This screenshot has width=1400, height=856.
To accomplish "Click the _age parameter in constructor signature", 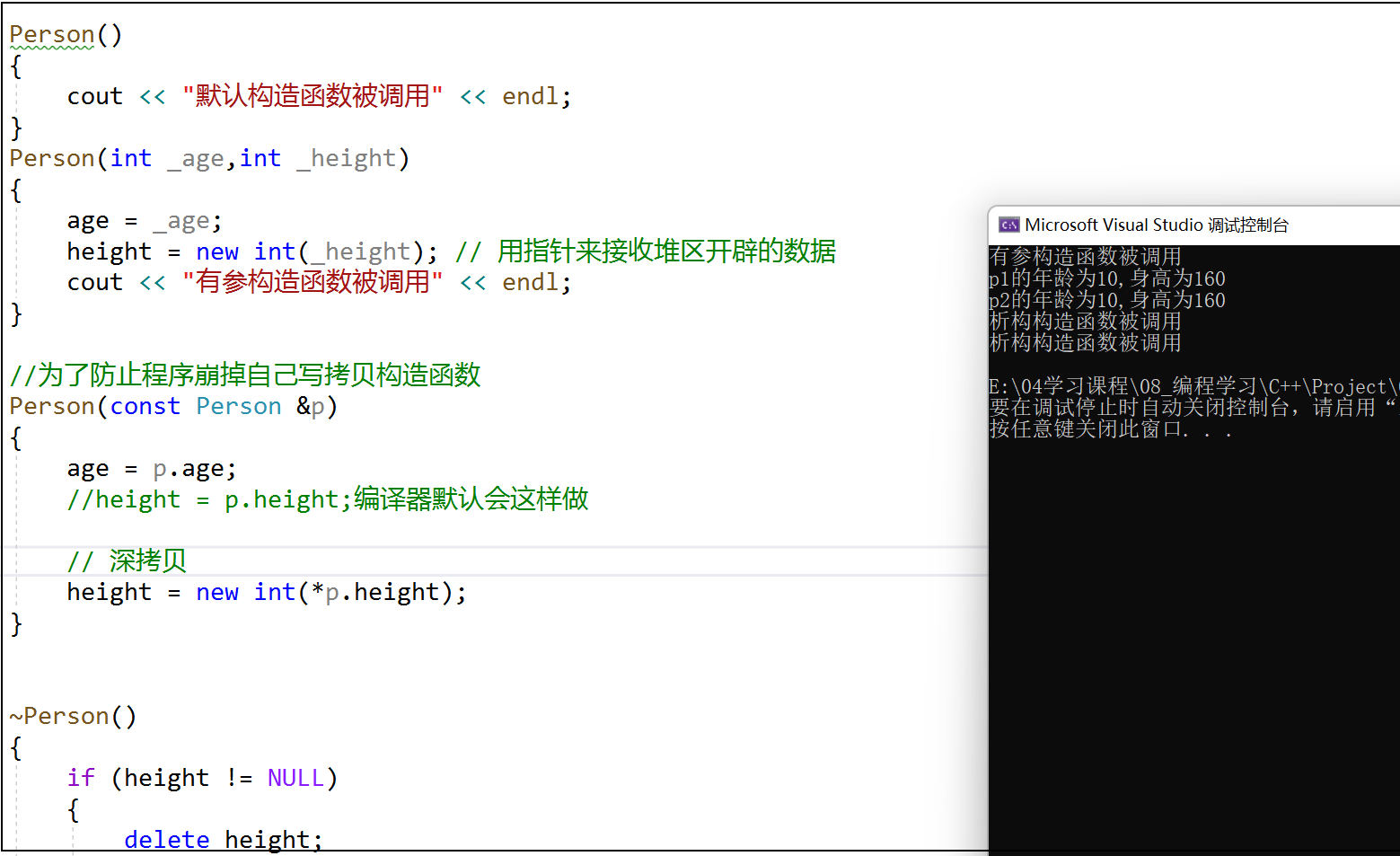I will click(195, 159).
